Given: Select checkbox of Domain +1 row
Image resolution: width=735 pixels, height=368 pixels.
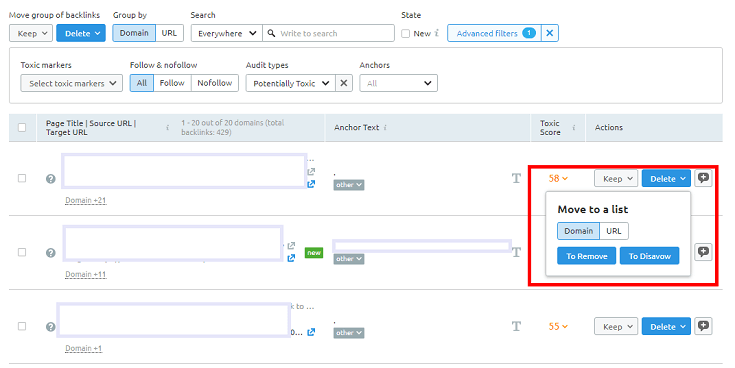Looking at the screenshot, I should [x=22, y=326].
